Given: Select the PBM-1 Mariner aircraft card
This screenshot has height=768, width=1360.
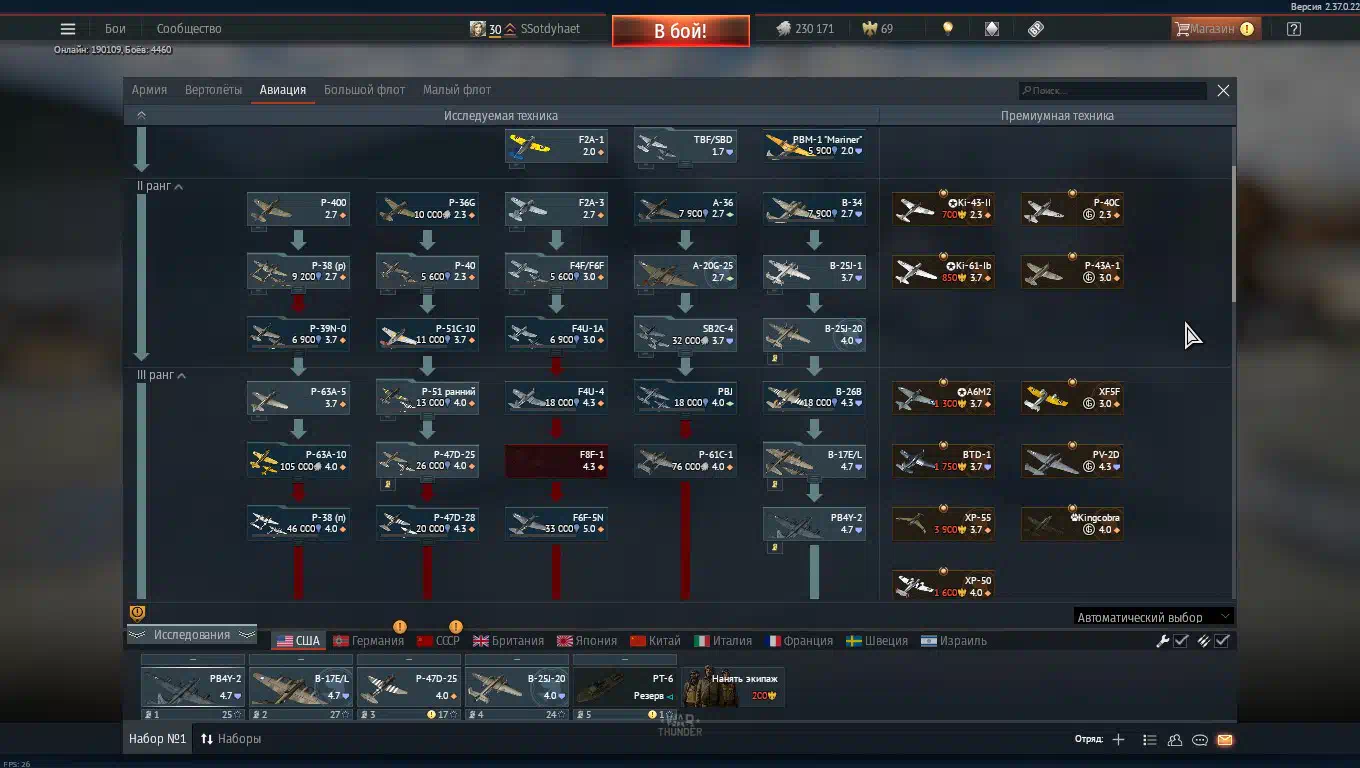Looking at the screenshot, I should [x=814, y=146].
